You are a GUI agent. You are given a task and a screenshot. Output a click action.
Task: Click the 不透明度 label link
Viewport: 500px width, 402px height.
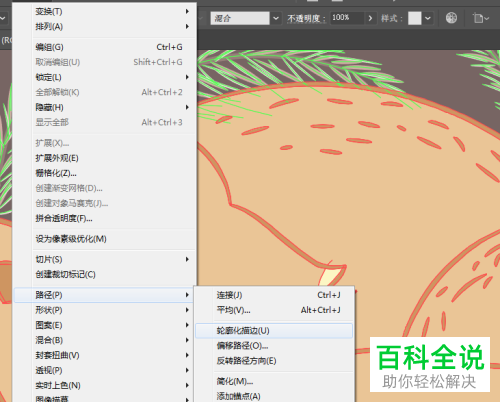[307, 18]
